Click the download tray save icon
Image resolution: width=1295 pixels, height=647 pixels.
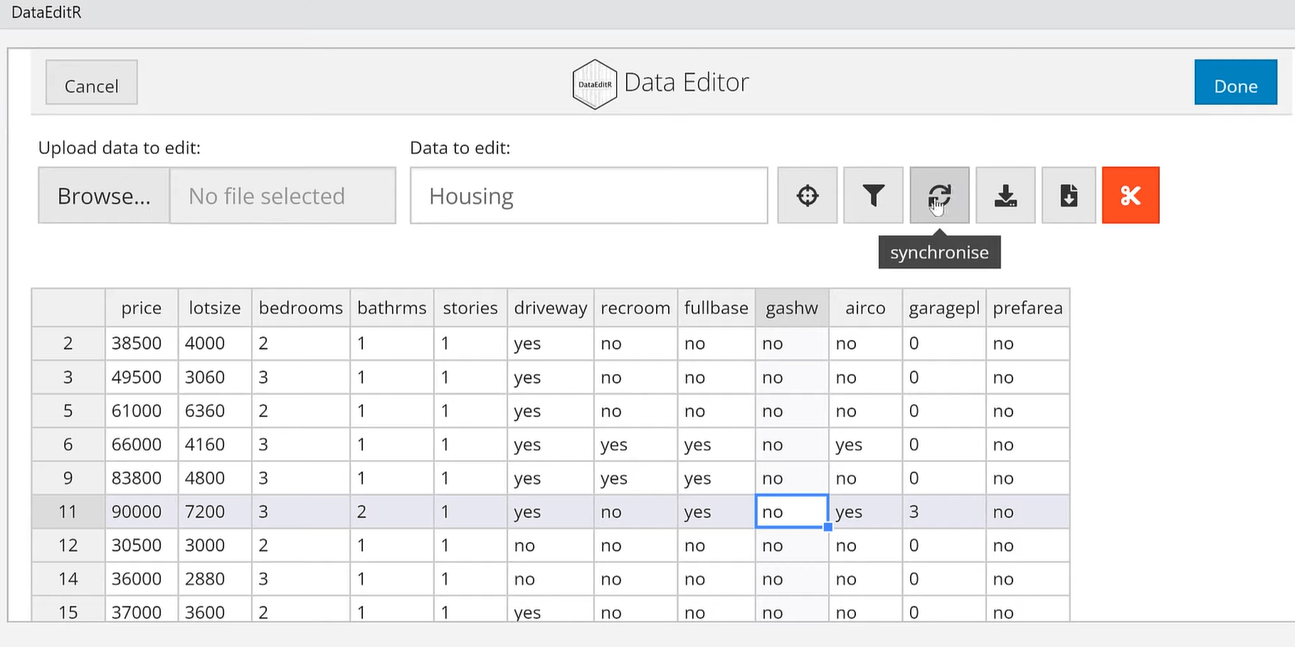pyautogui.click(x=1005, y=195)
